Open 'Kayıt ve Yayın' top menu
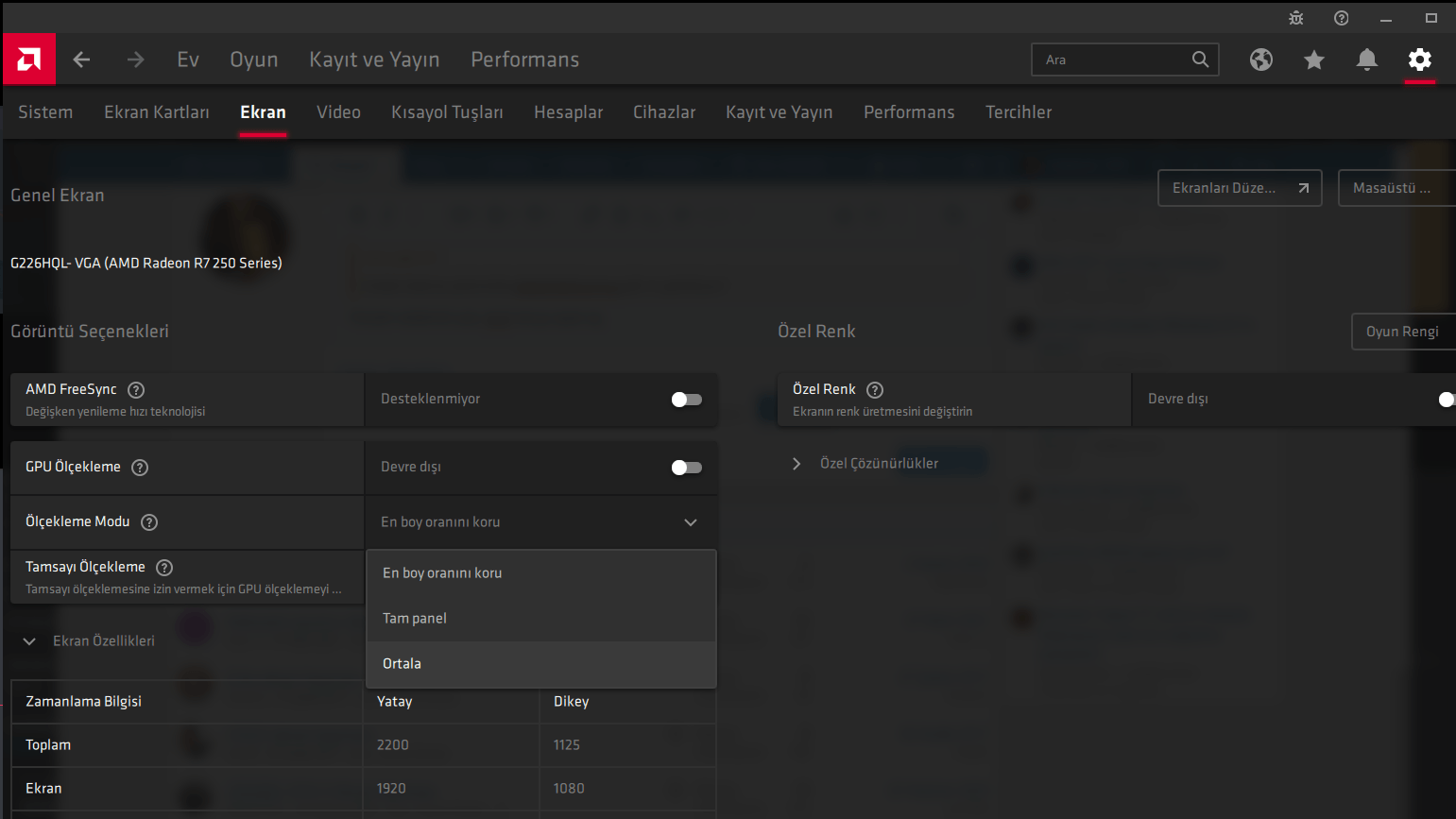Screen dimensions: 1456x819 (x=374, y=60)
